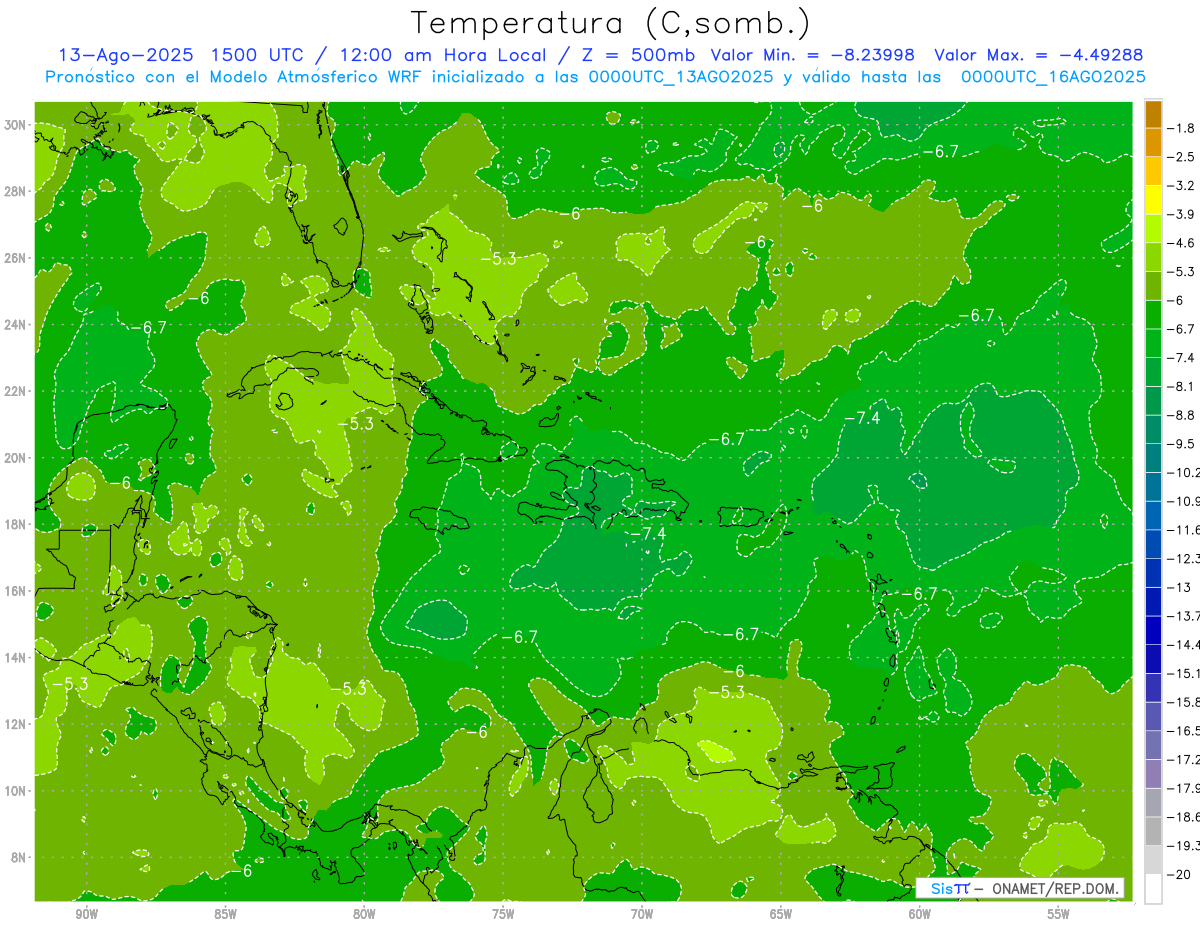Click the 70W longitude axis label
Viewport: 1200px width, 927px height.
[642, 914]
